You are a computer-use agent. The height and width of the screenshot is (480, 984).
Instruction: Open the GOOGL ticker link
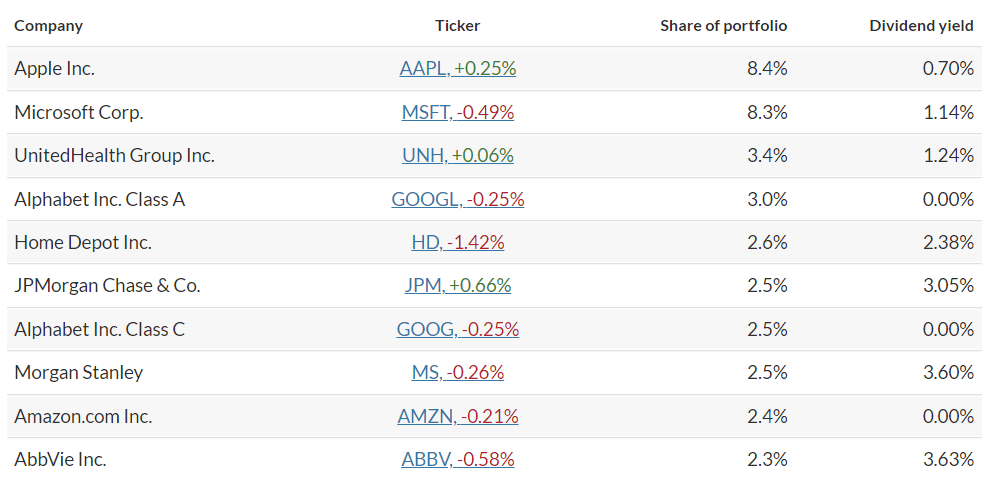pyautogui.click(x=457, y=200)
